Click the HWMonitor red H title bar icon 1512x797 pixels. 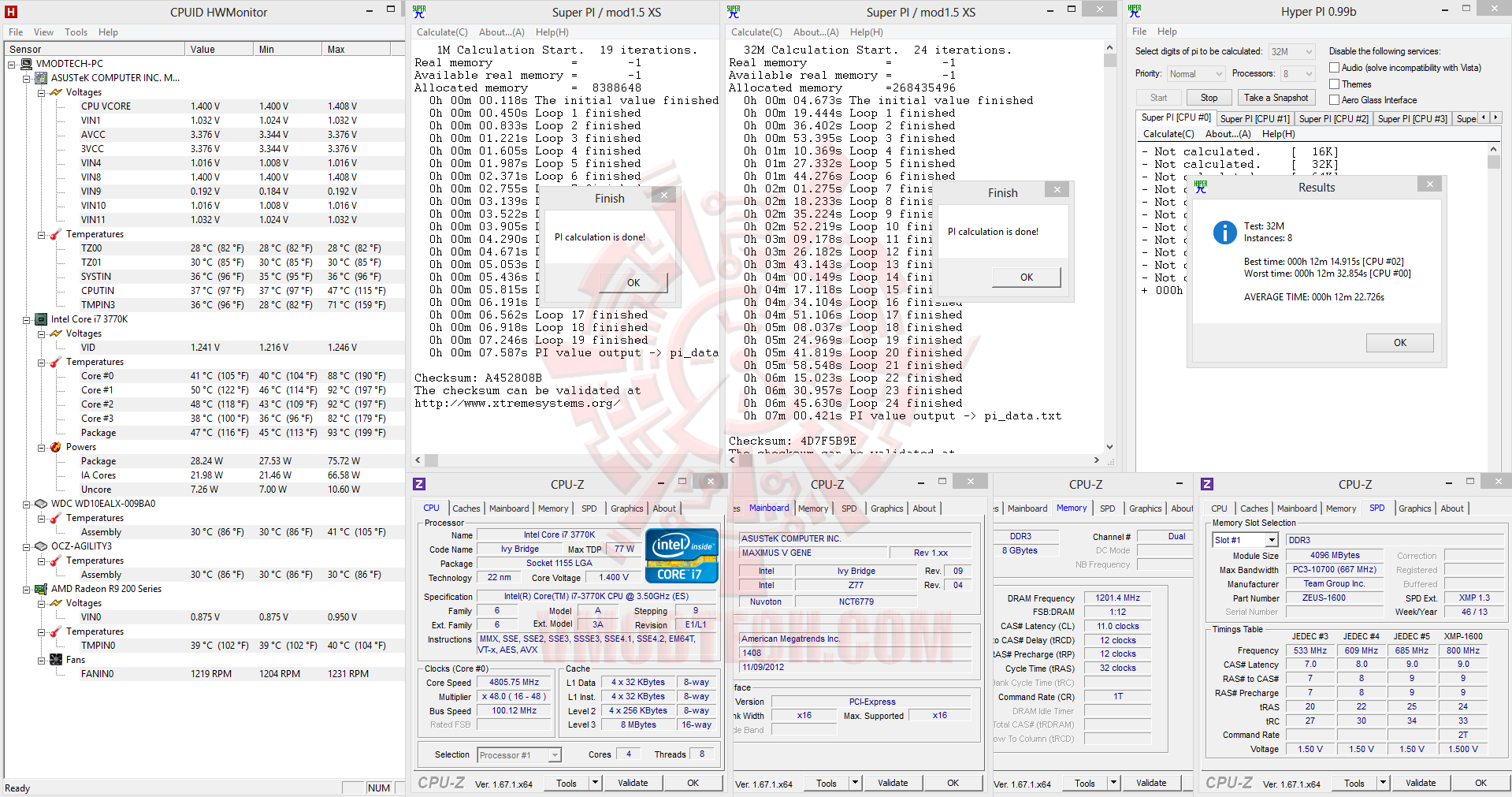tap(11, 12)
